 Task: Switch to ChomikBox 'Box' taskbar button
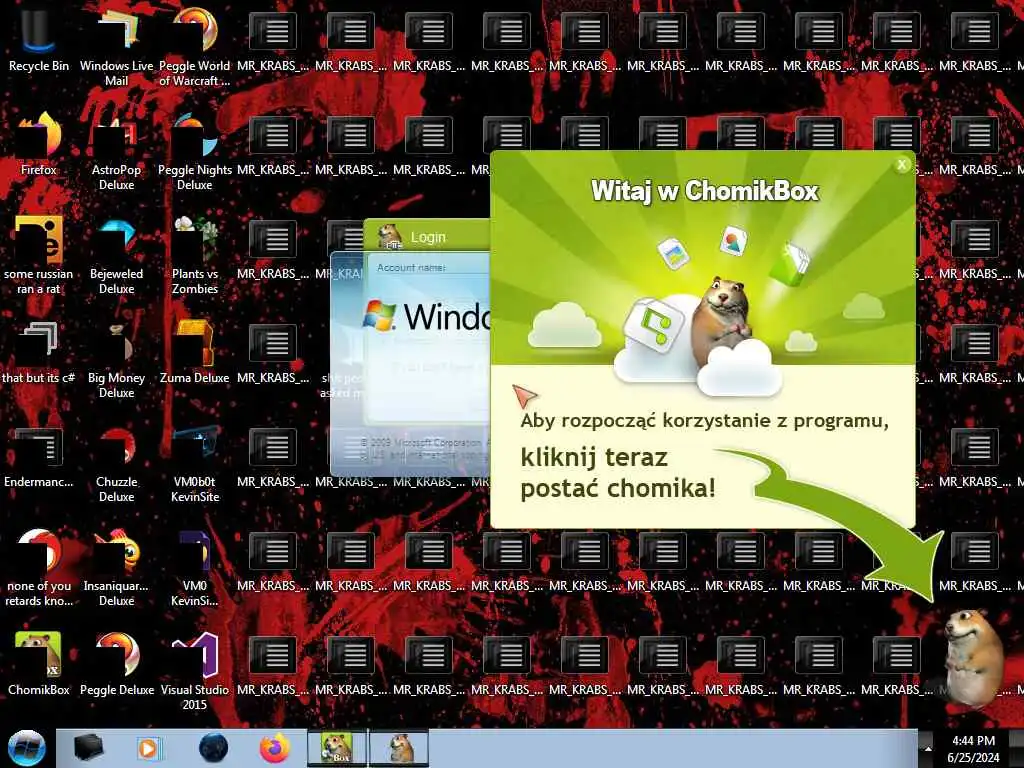(x=337, y=748)
